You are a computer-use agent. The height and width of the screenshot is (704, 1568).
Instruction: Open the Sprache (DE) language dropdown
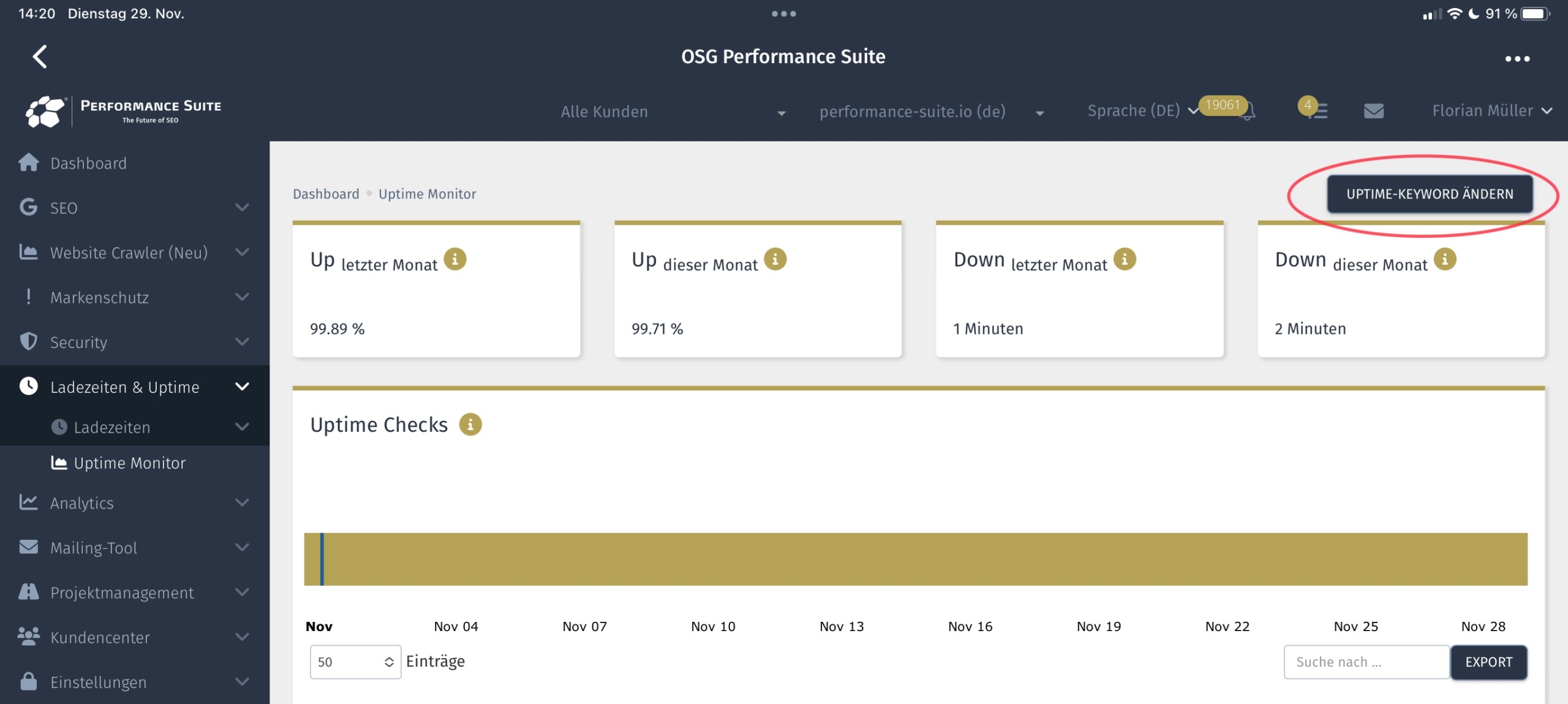coord(1142,111)
